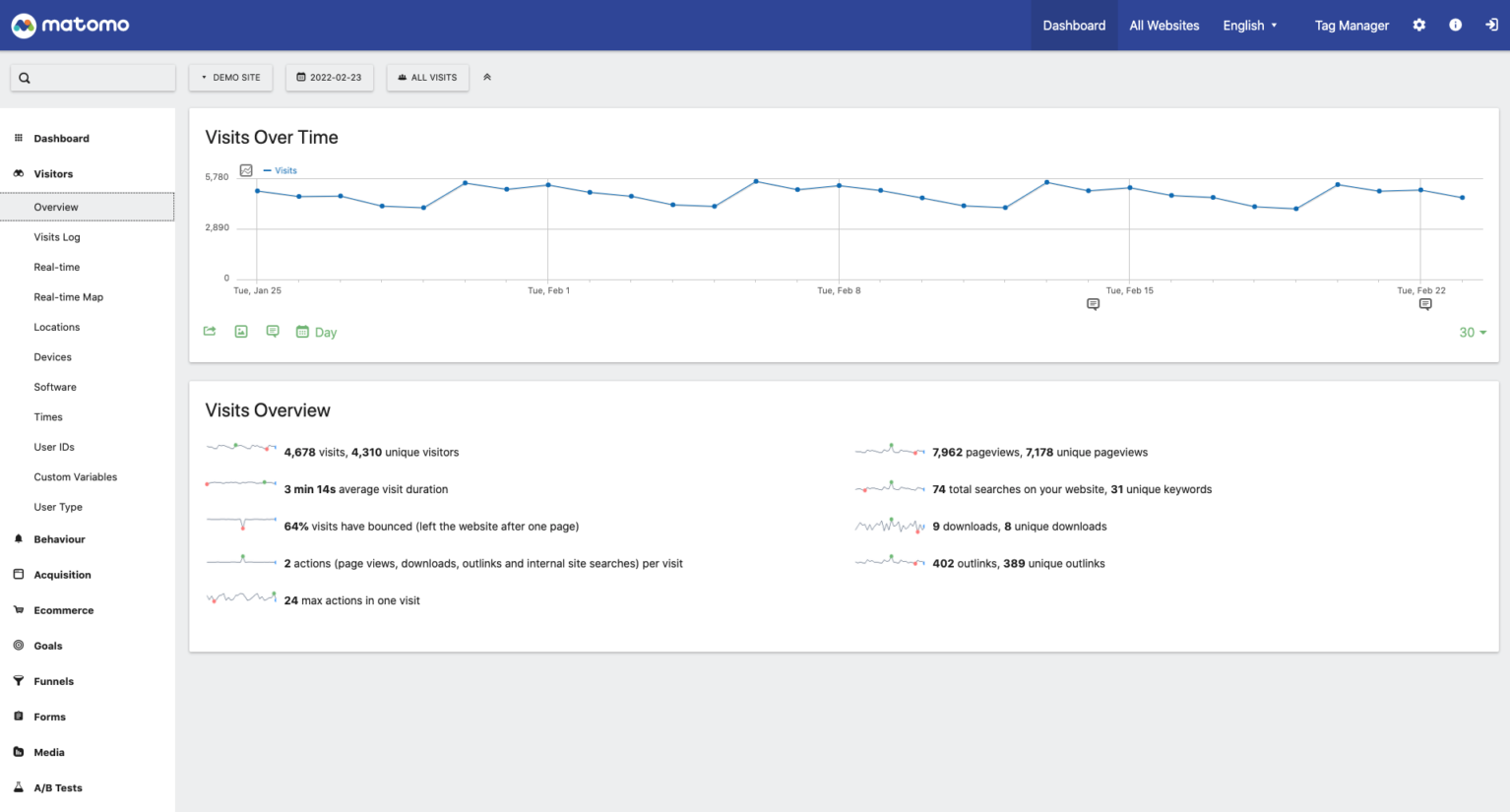The width and height of the screenshot is (1510, 812).
Task: Open the 30 row-limit dropdown
Action: pyautogui.click(x=1472, y=333)
